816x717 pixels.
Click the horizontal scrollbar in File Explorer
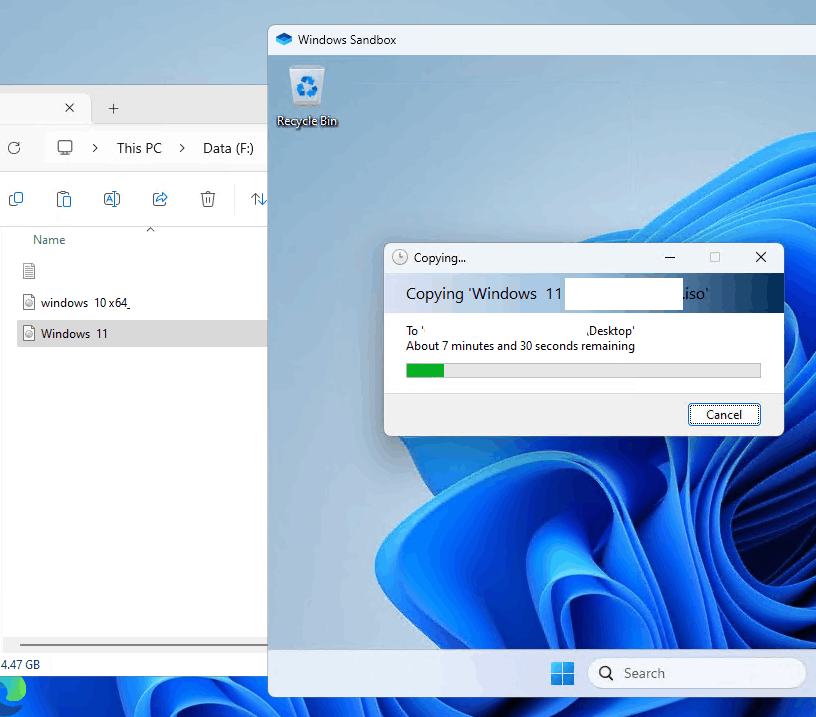143,645
